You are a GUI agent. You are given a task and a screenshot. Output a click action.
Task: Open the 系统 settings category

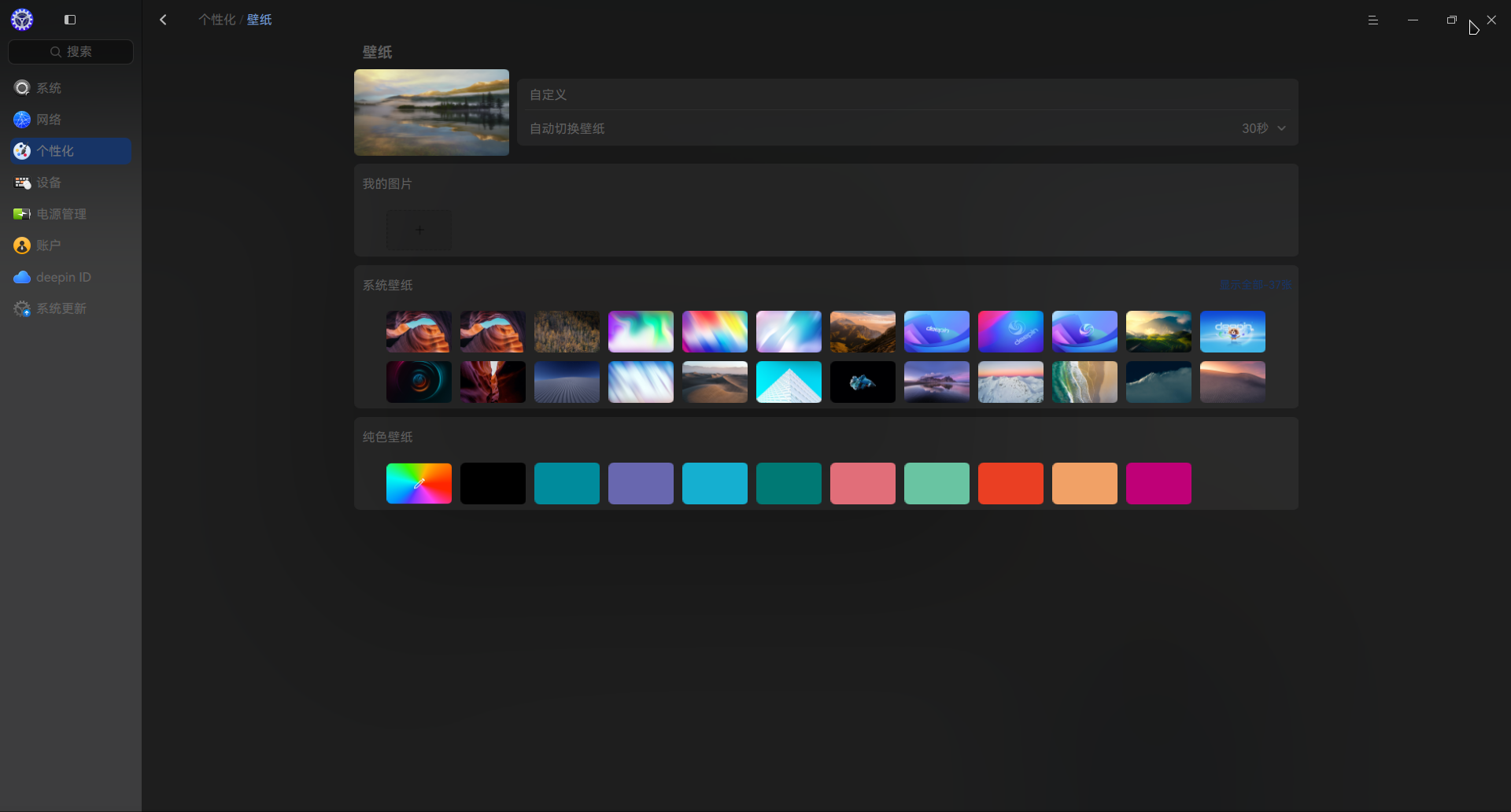pyautogui.click(x=71, y=88)
